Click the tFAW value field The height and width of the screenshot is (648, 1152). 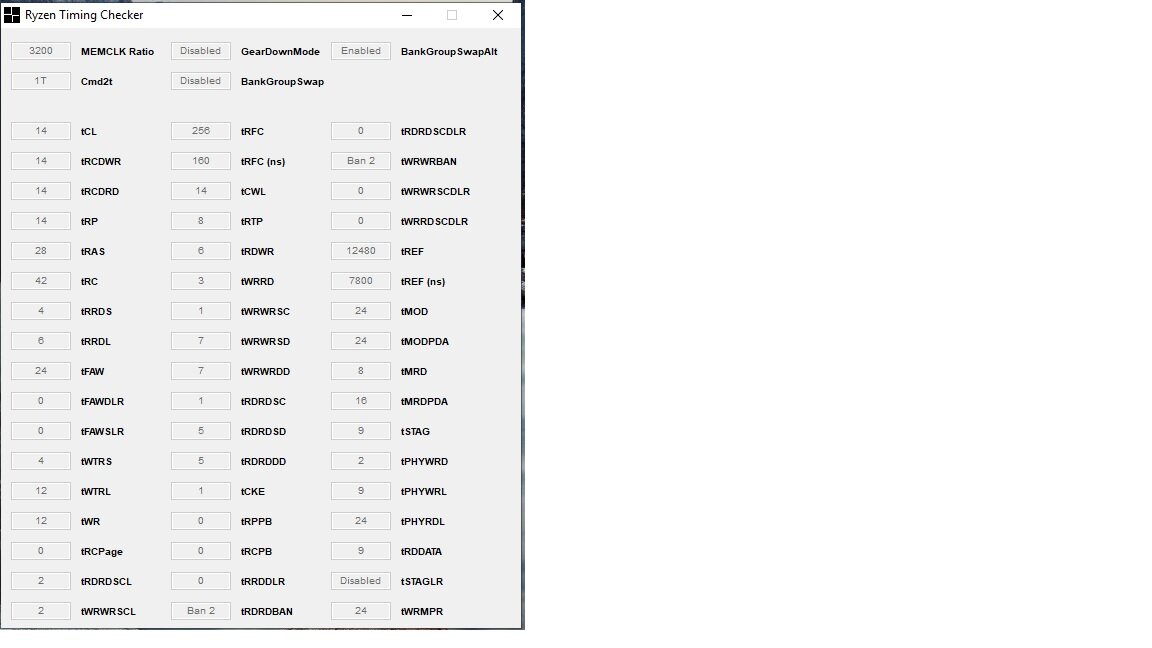41,371
